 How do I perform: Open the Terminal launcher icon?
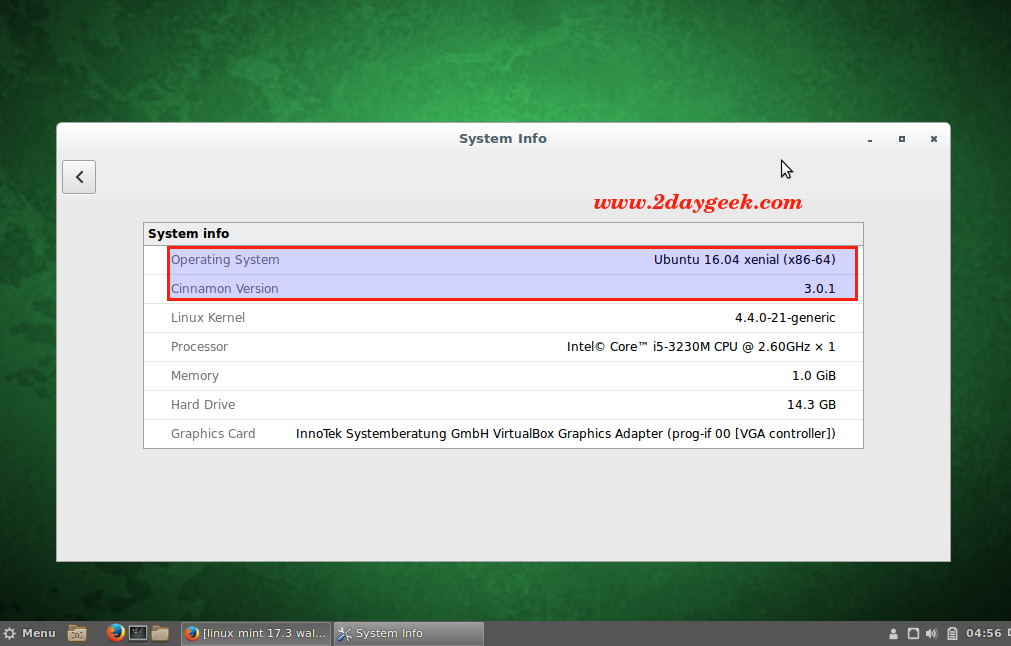coord(138,633)
